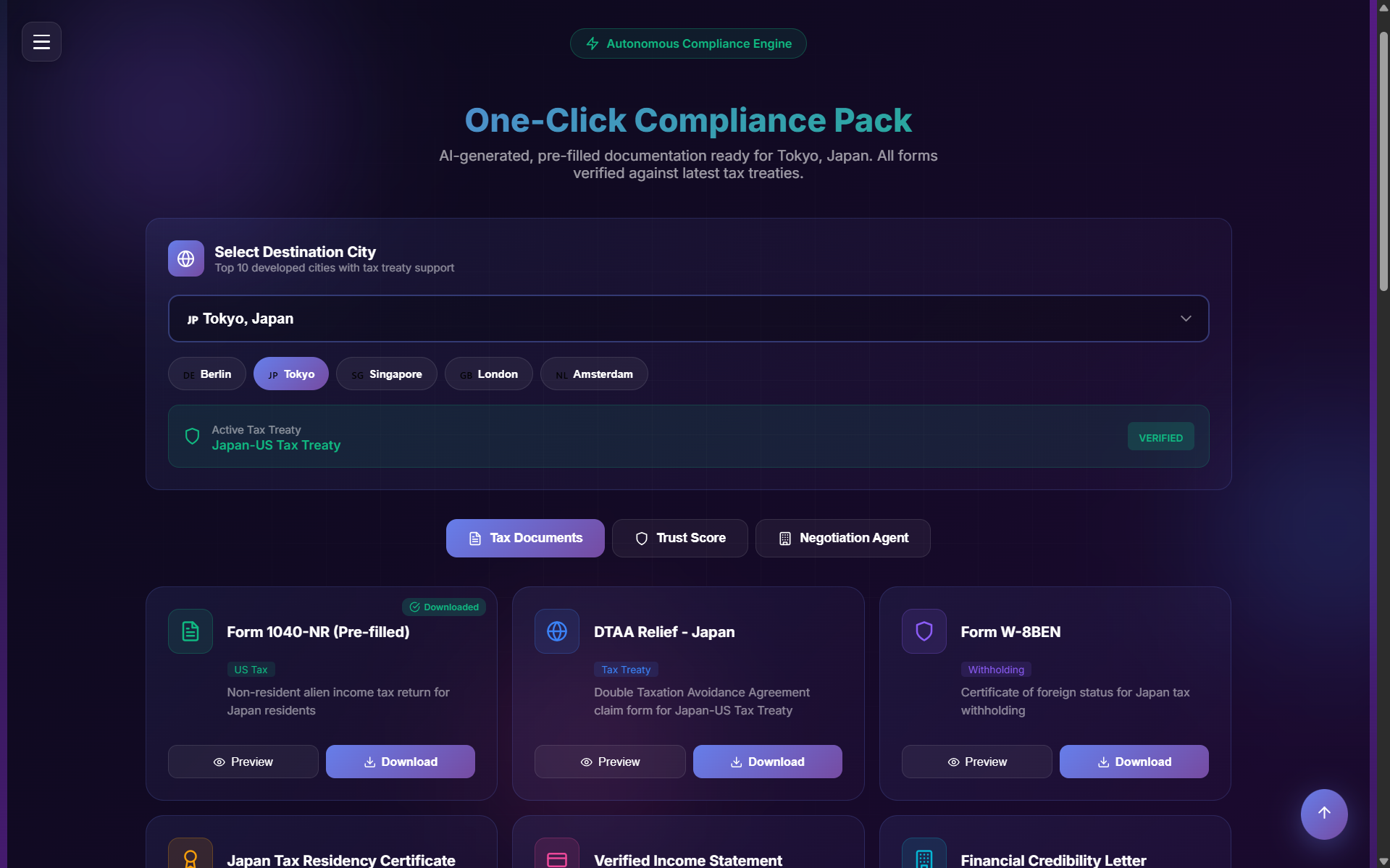Open the Trust Score tab

[x=680, y=538]
